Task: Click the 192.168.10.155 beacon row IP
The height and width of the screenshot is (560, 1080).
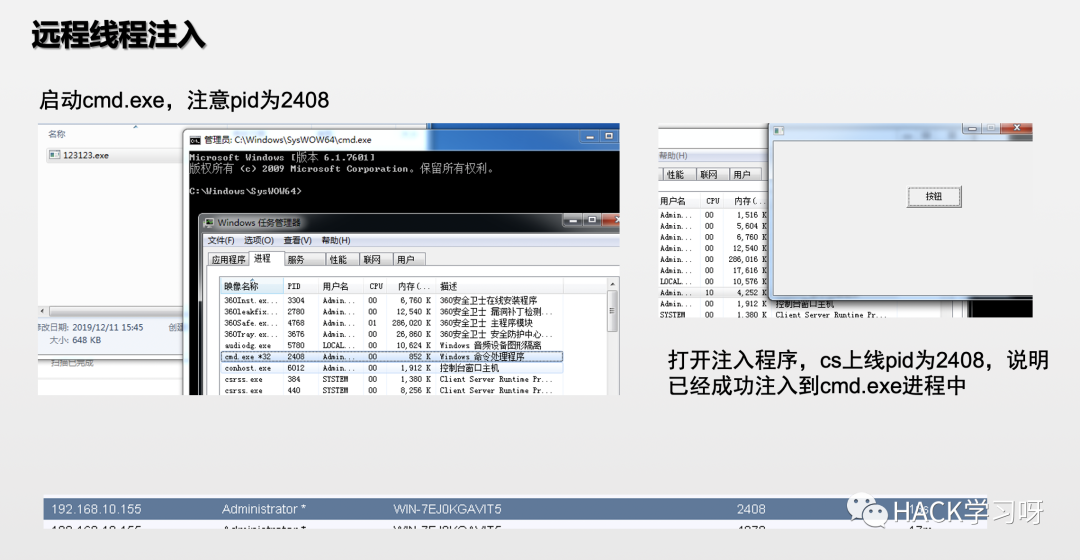Action: coord(96,509)
